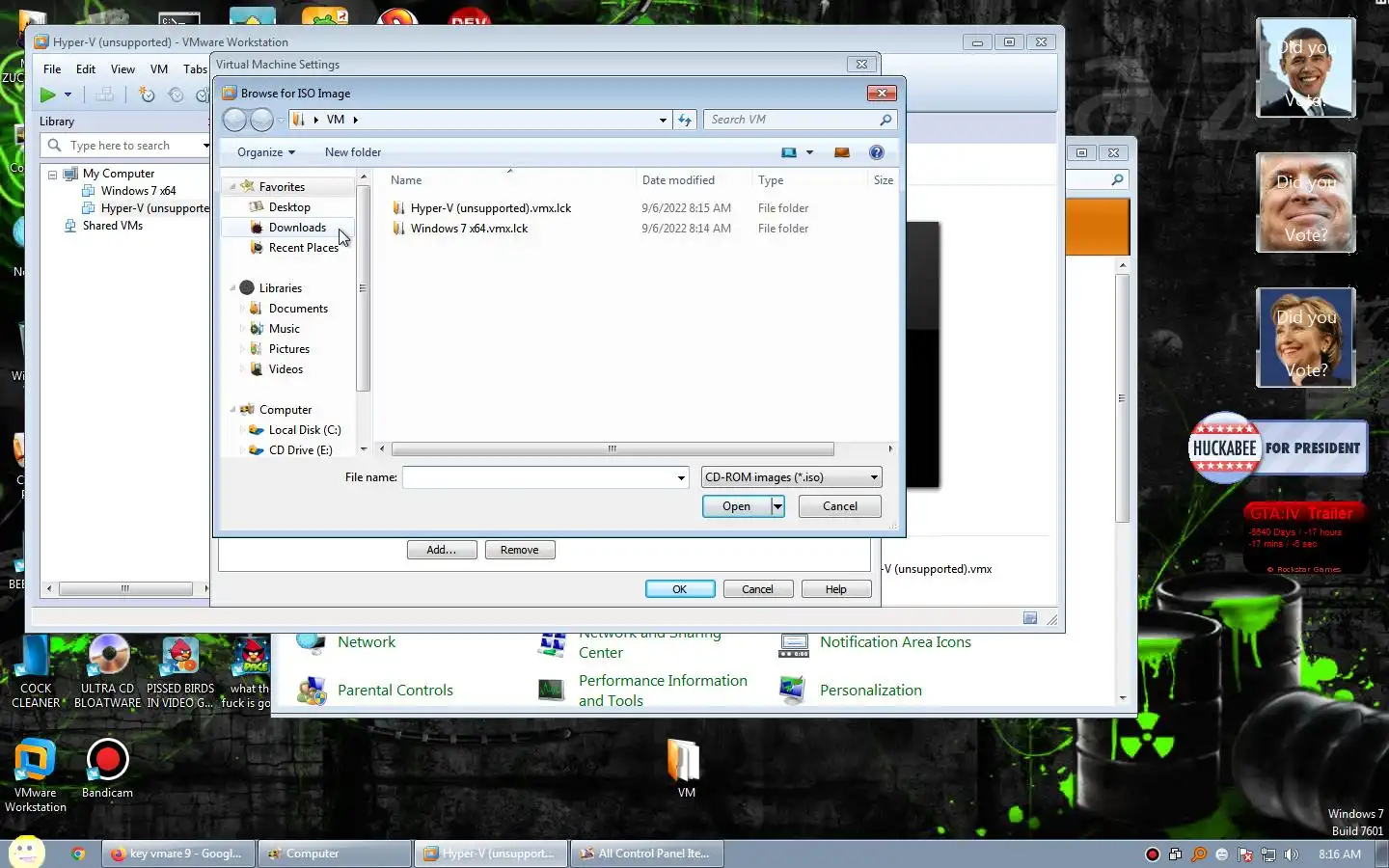1389x868 pixels.
Task: Click the volume speaker icon in system tray
Action: [x=1292, y=854]
